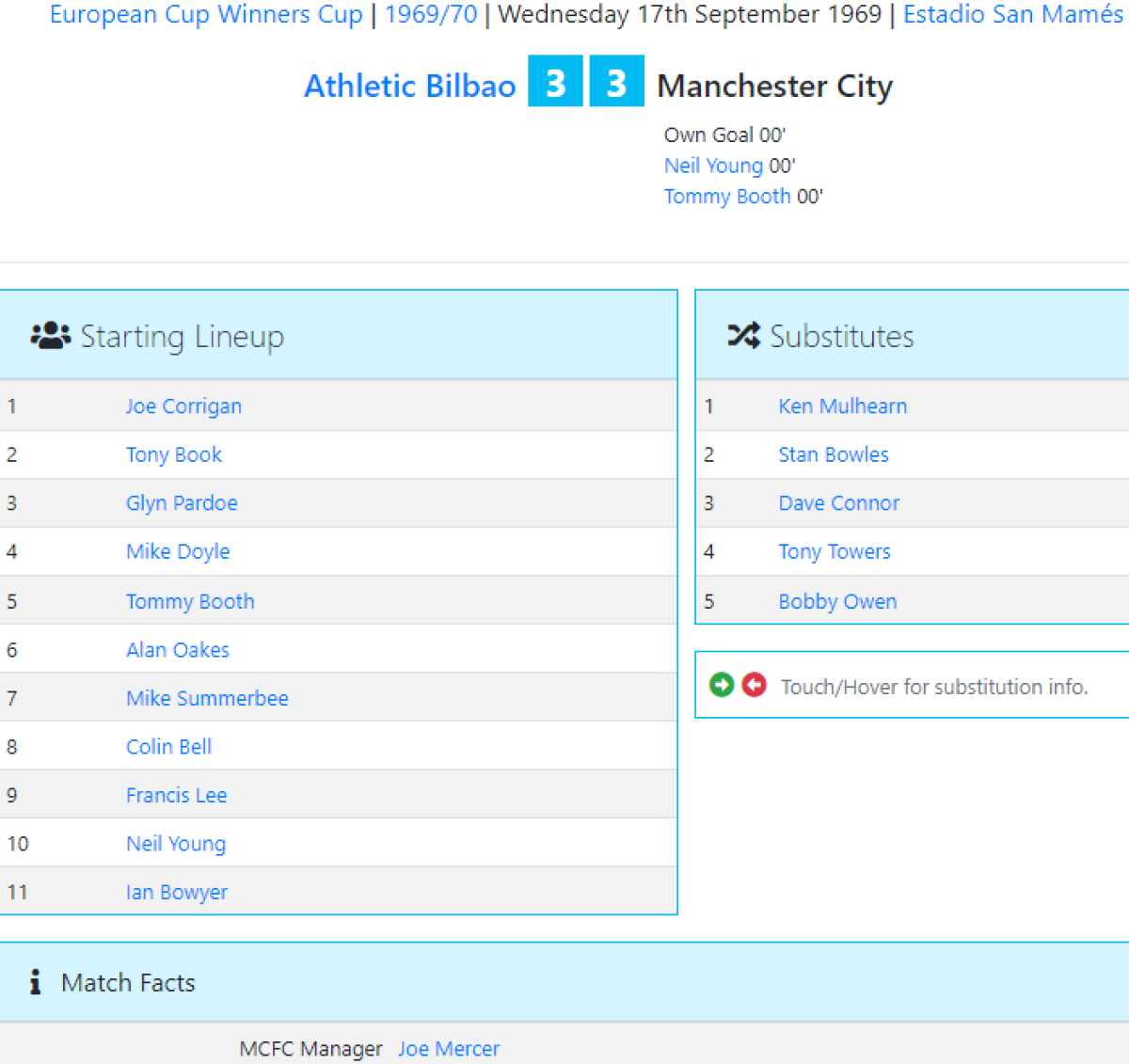This screenshot has height=1064, width=1129.
Task: Open the Estadio San Mamés link
Action: coord(1012,14)
